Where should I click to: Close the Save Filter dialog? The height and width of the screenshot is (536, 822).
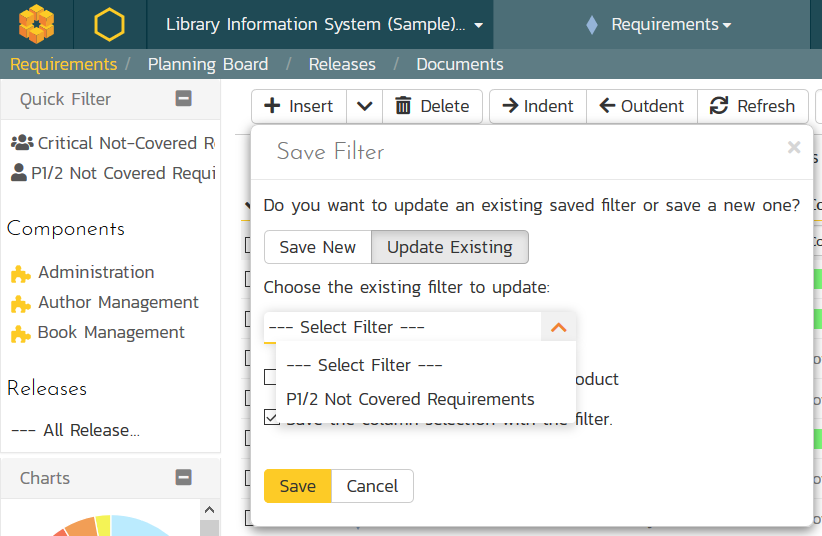[794, 148]
